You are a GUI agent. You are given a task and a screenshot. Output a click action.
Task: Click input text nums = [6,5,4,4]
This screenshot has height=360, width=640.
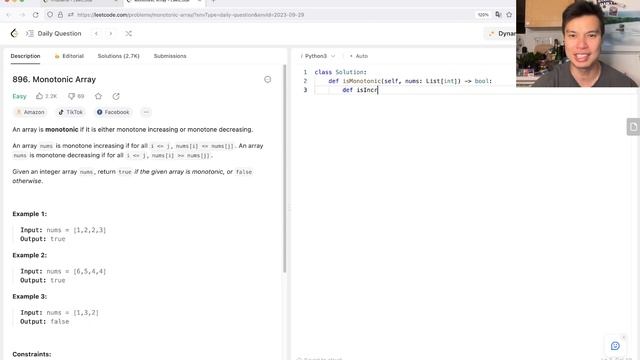click(76, 271)
